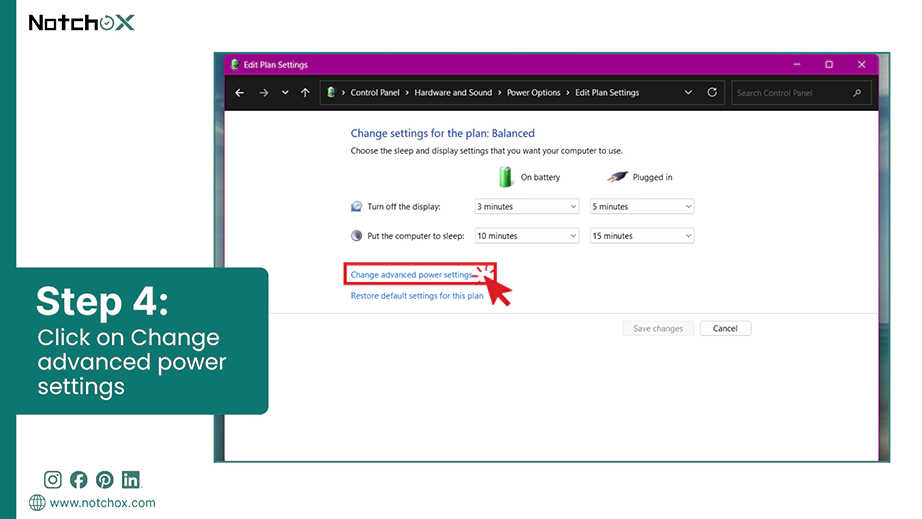Refresh the Control Panel page
Image resolution: width=922 pixels, height=519 pixels.
712,92
